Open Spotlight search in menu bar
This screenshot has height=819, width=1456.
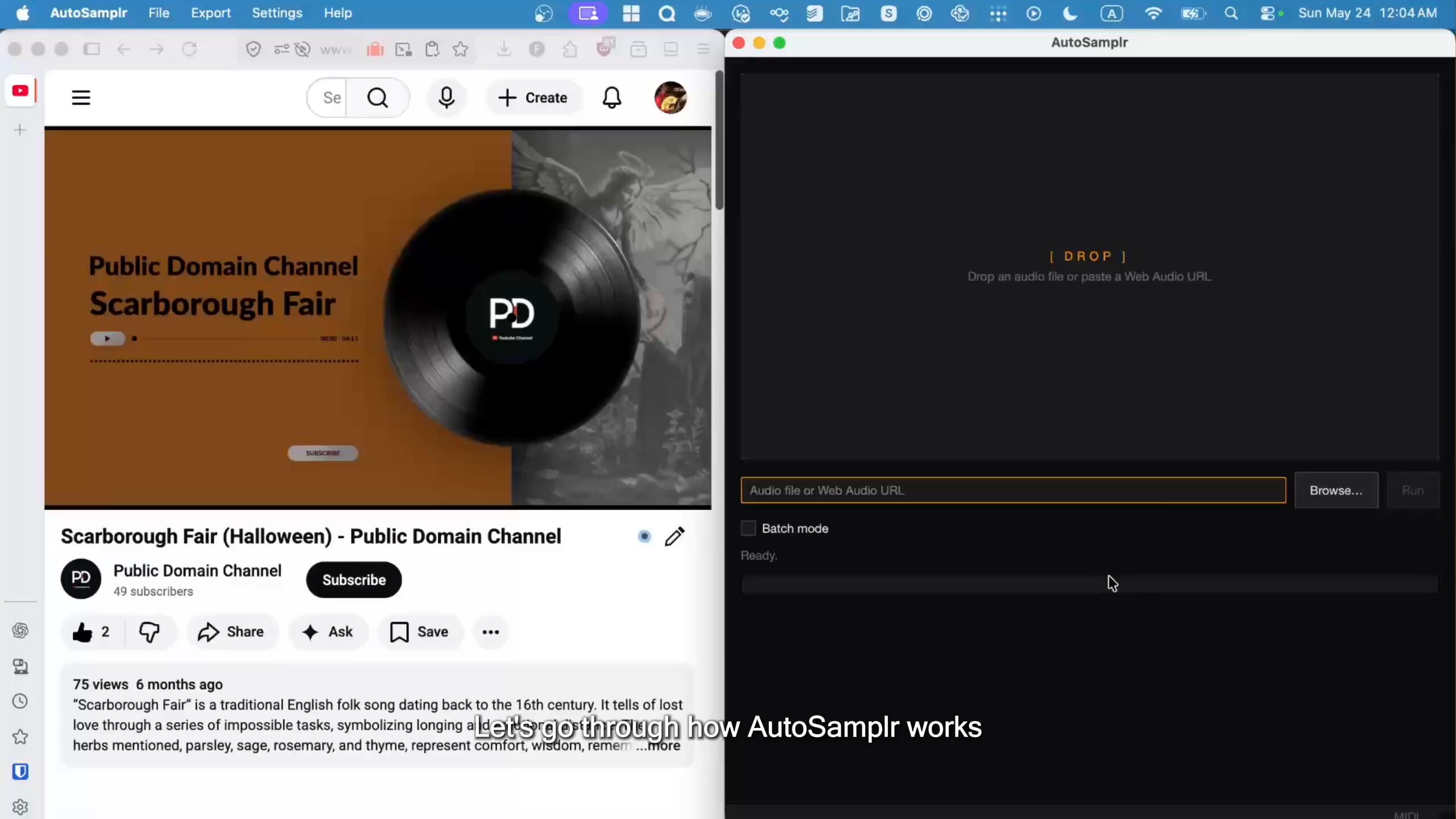(x=1231, y=13)
